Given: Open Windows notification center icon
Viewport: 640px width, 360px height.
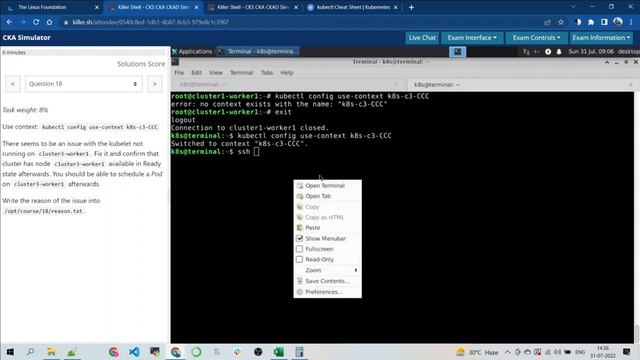Looking at the screenshot, I should 627,352.
